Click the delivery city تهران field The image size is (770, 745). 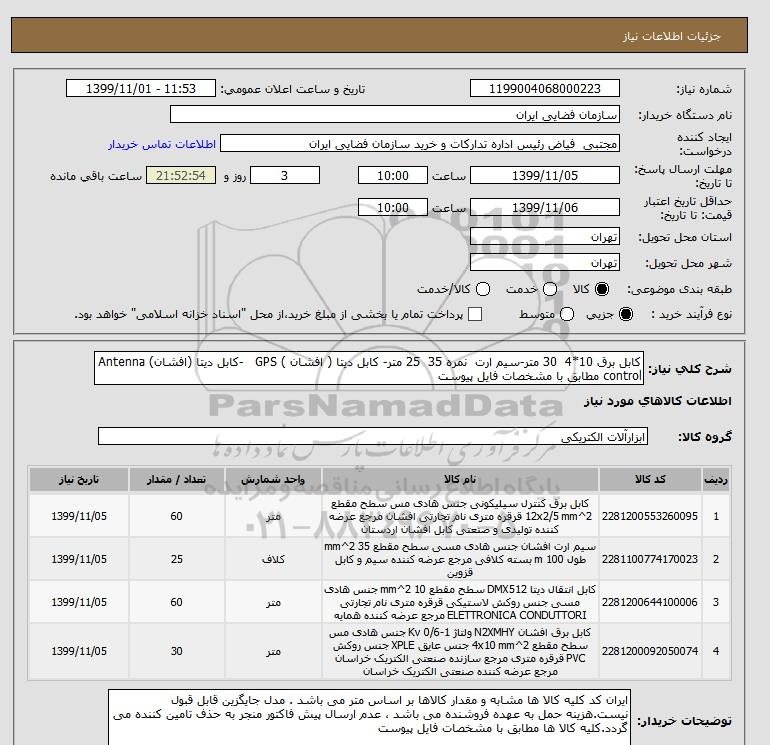[545, 262]
